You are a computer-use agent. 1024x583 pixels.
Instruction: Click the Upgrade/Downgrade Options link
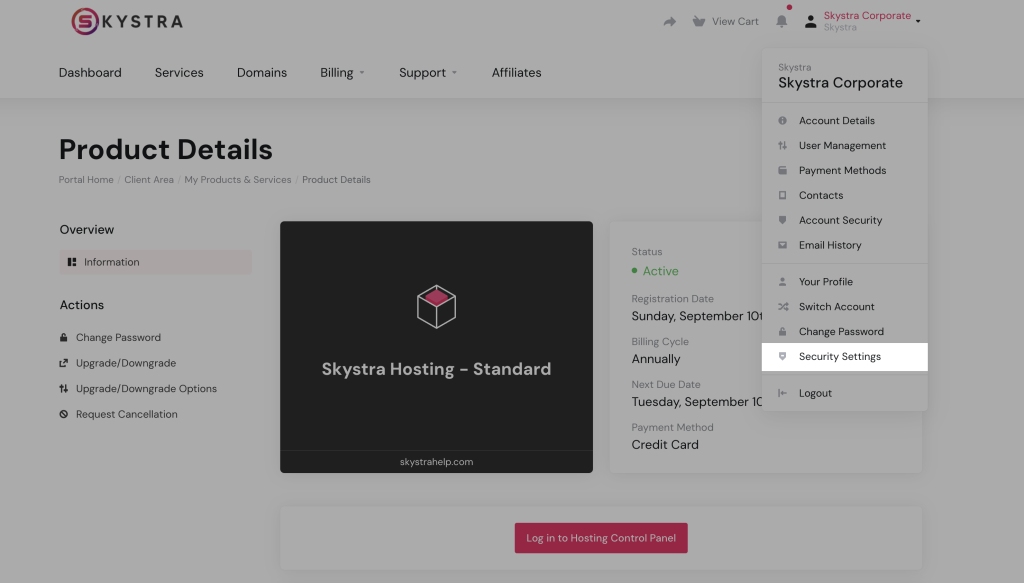146,389
